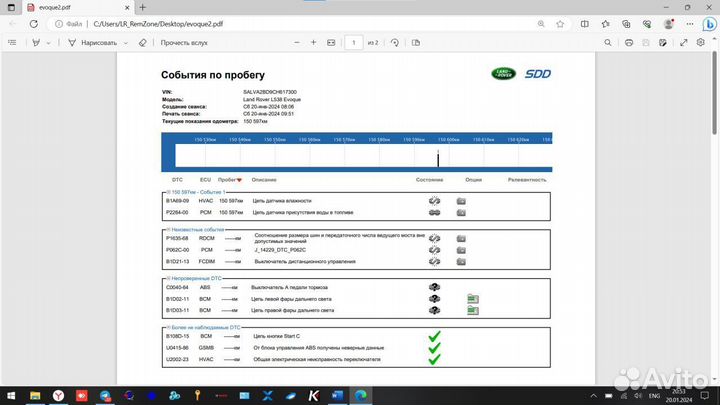Toggle split screen view
Viewport: 720px width, 405px height.
pyautogui.click(x=585, y=24)
